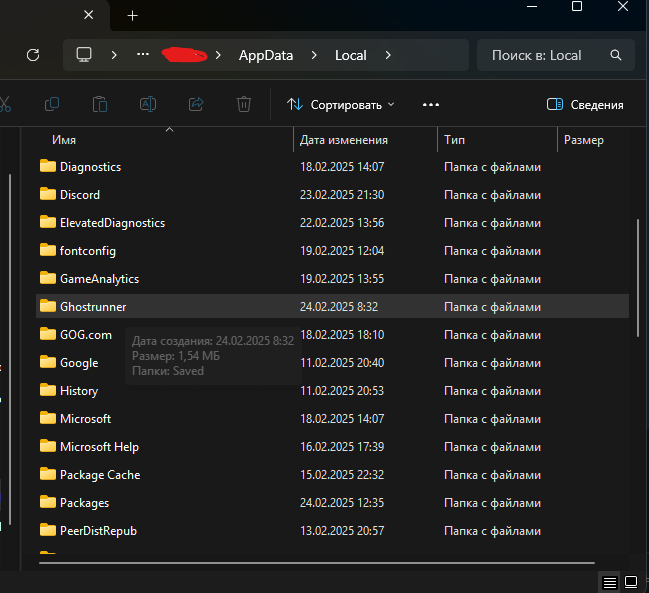Click the folder icon next to Microsoft Help
649x593 pixels.
[x=48, y=446]
